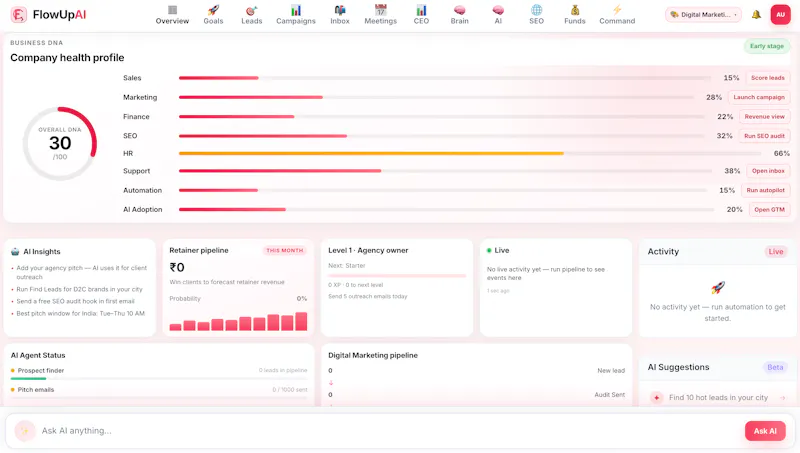The image size is (800, 453).
Task: Click the Score leads button
Action: (767, 78)
